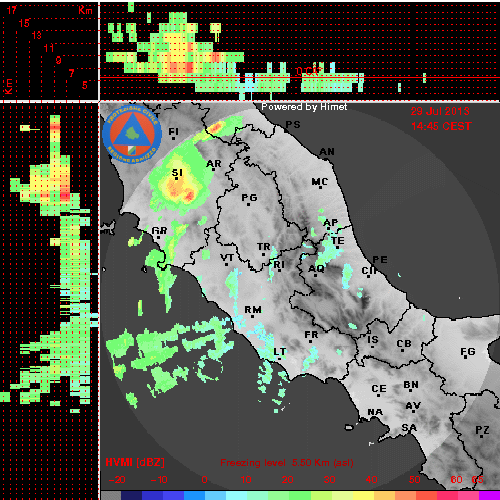Click the 40 dBZ scale value
Image resolution: width=500 pixels, height=500 pixels.
371,480
